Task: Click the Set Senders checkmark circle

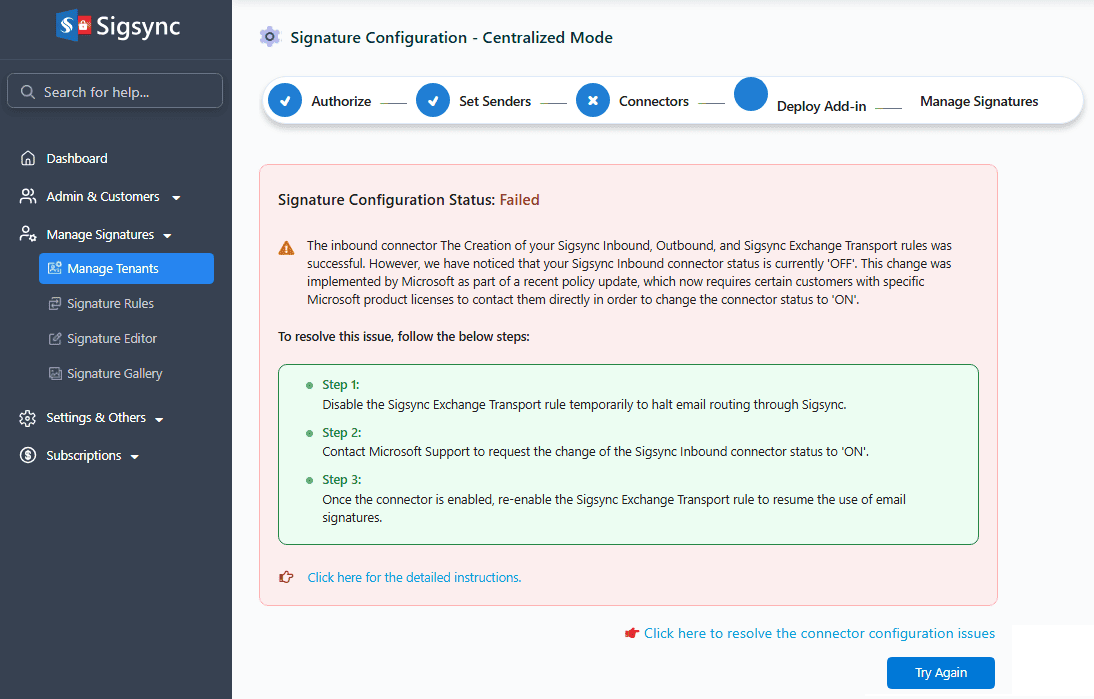Action: tap(433, 101)
